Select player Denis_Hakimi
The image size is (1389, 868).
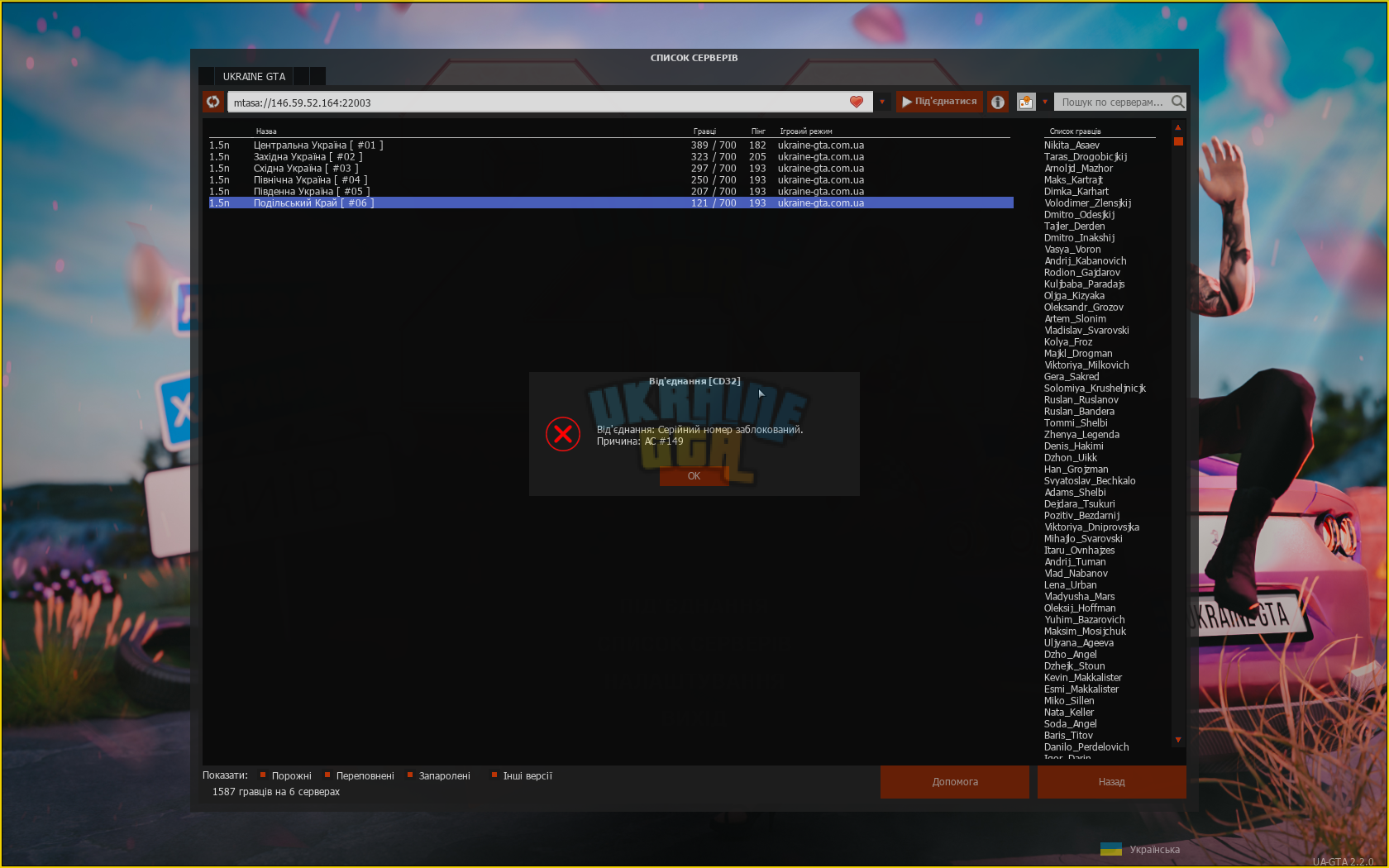pos(1074,446)
